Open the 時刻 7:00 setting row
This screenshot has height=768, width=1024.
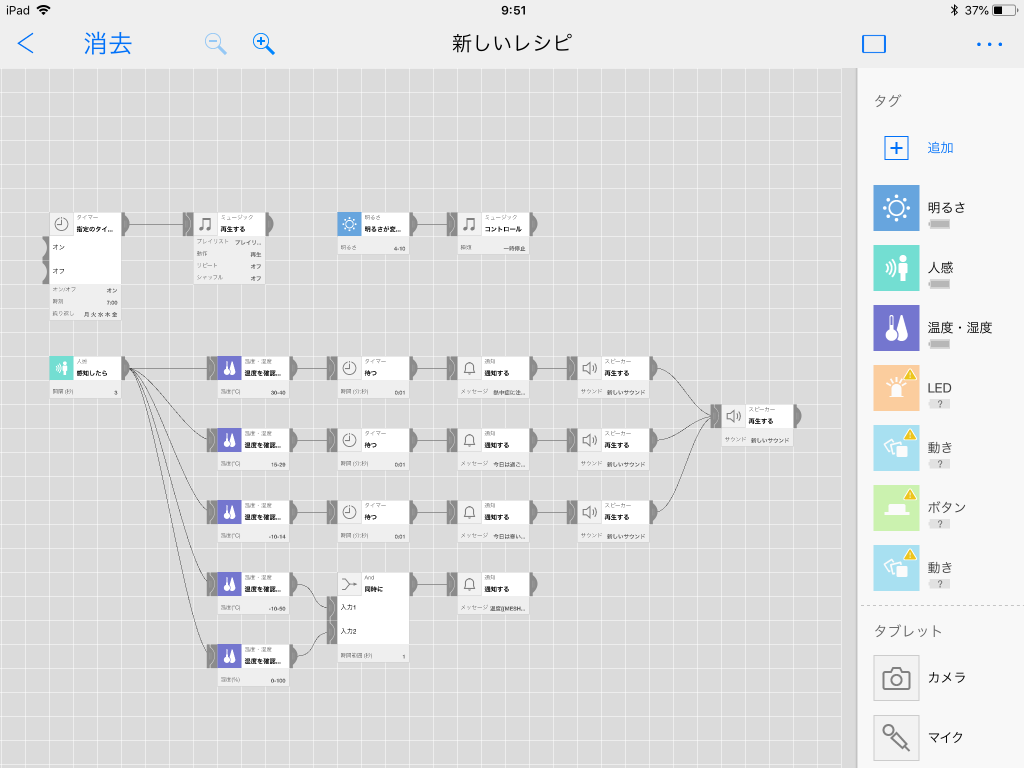tap(85, 302)
